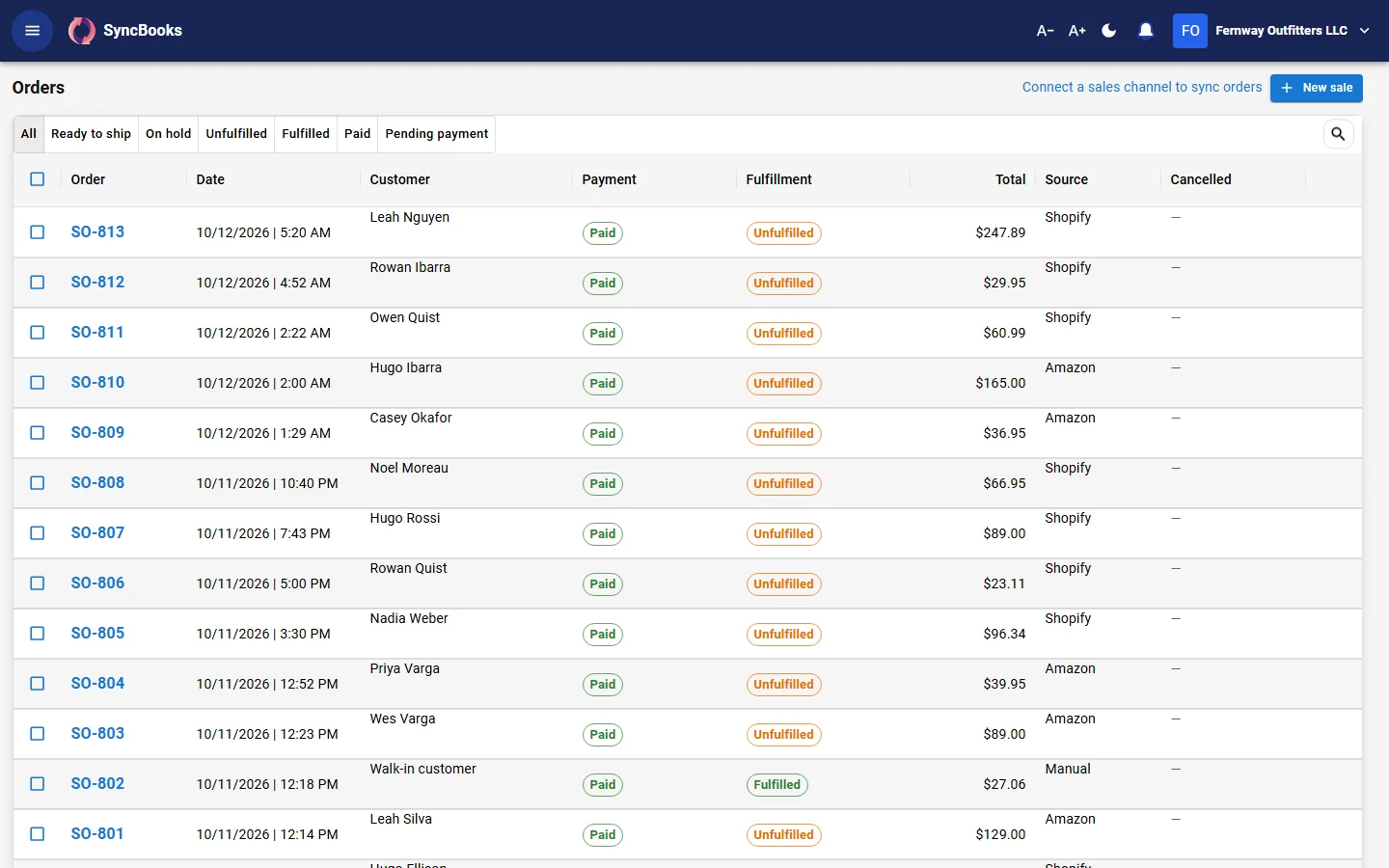The height and width of the screenshot is (868, 1389).
Task: Switch to the All orders tab
Action: [x=29, y=134]
